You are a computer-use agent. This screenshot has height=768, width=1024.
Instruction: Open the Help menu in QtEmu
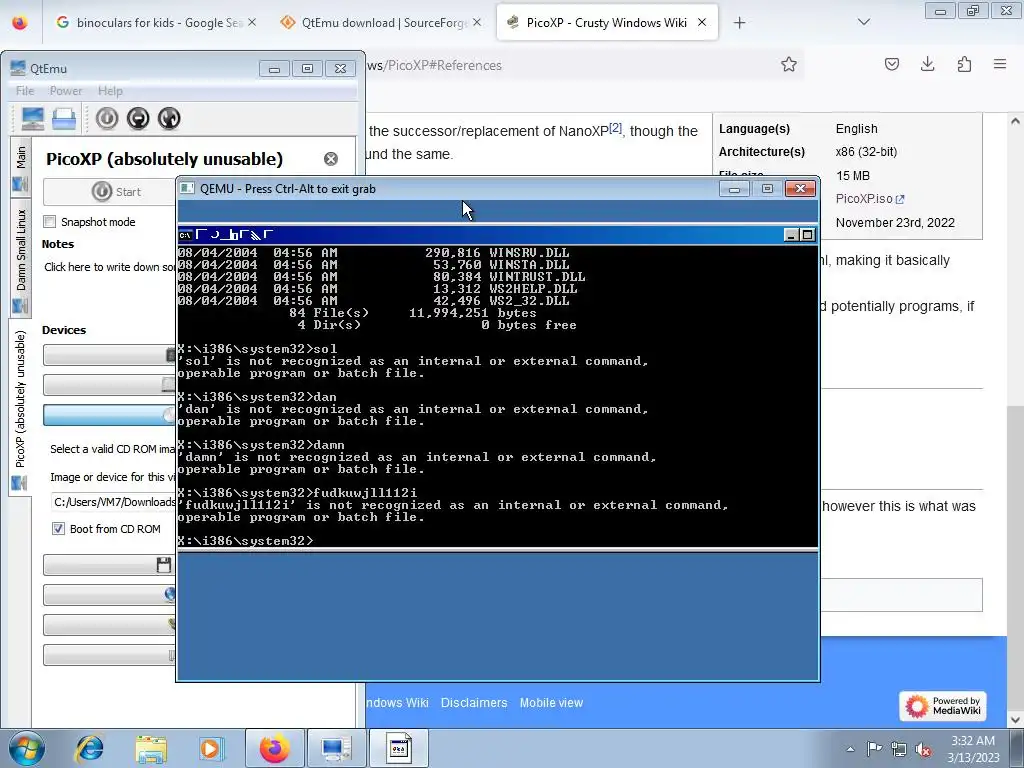click(x=110, y=91)
